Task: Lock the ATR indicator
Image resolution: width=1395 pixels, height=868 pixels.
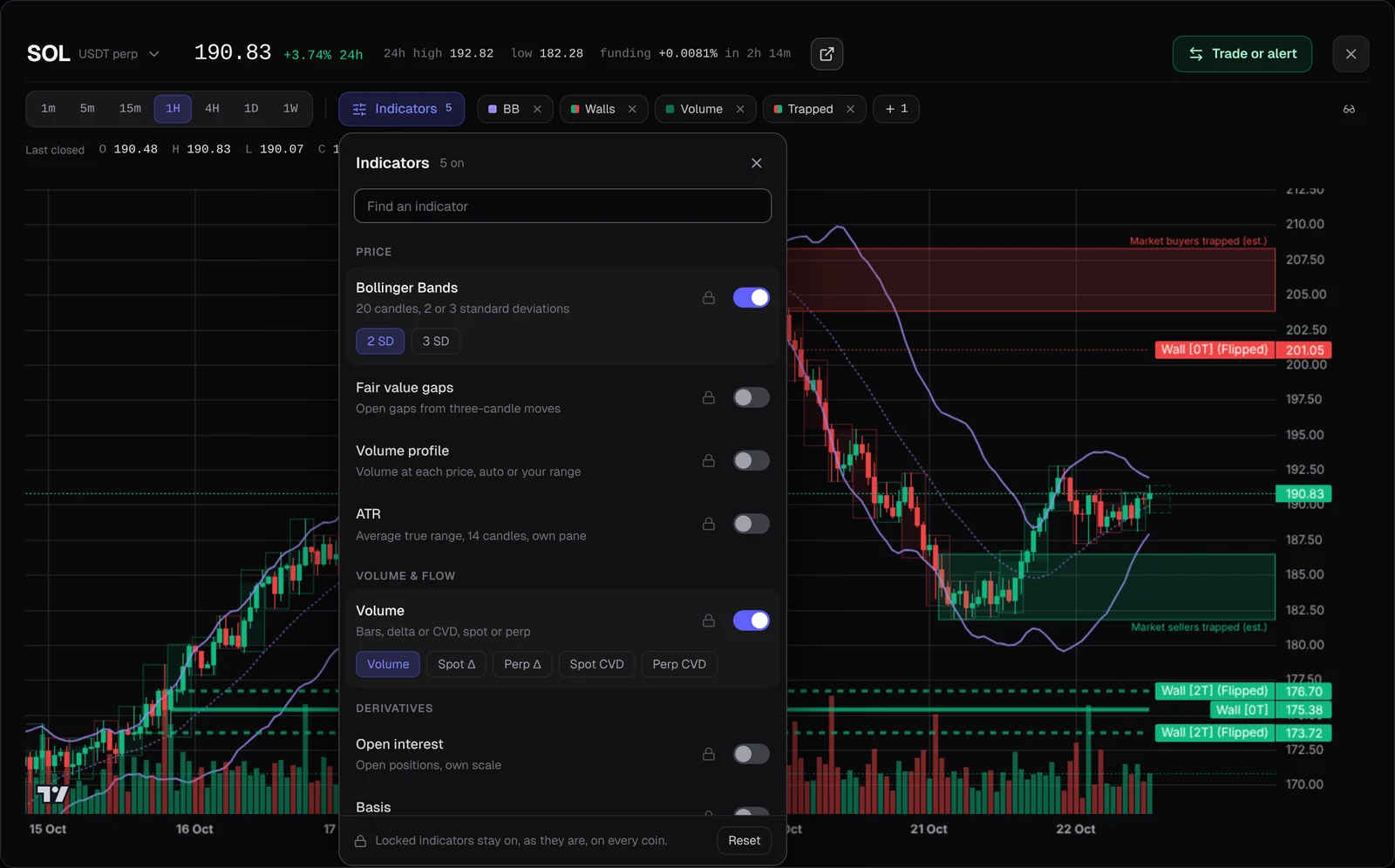Action: pos(709,524)
